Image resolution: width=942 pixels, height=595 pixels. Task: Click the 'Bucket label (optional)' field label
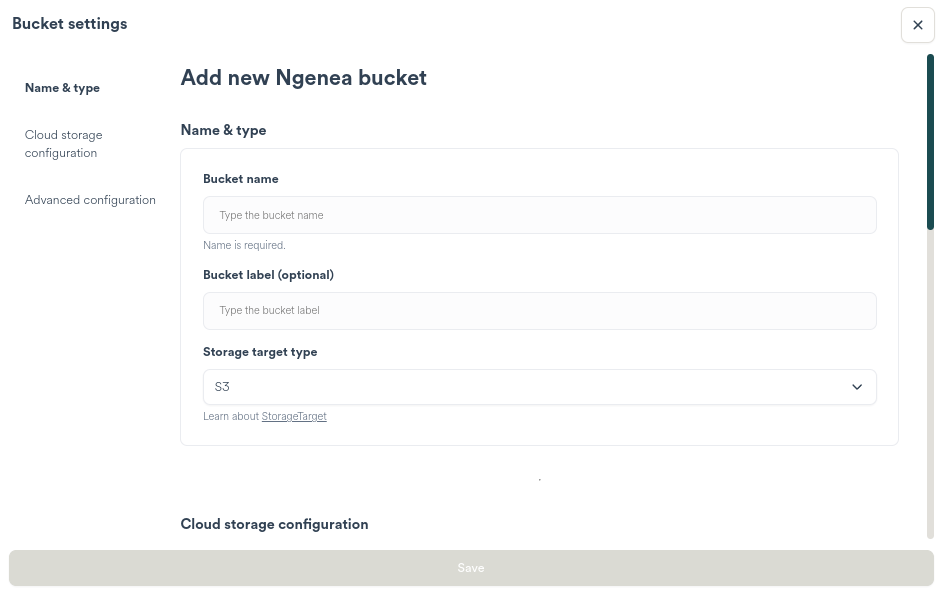pos(268,275)
